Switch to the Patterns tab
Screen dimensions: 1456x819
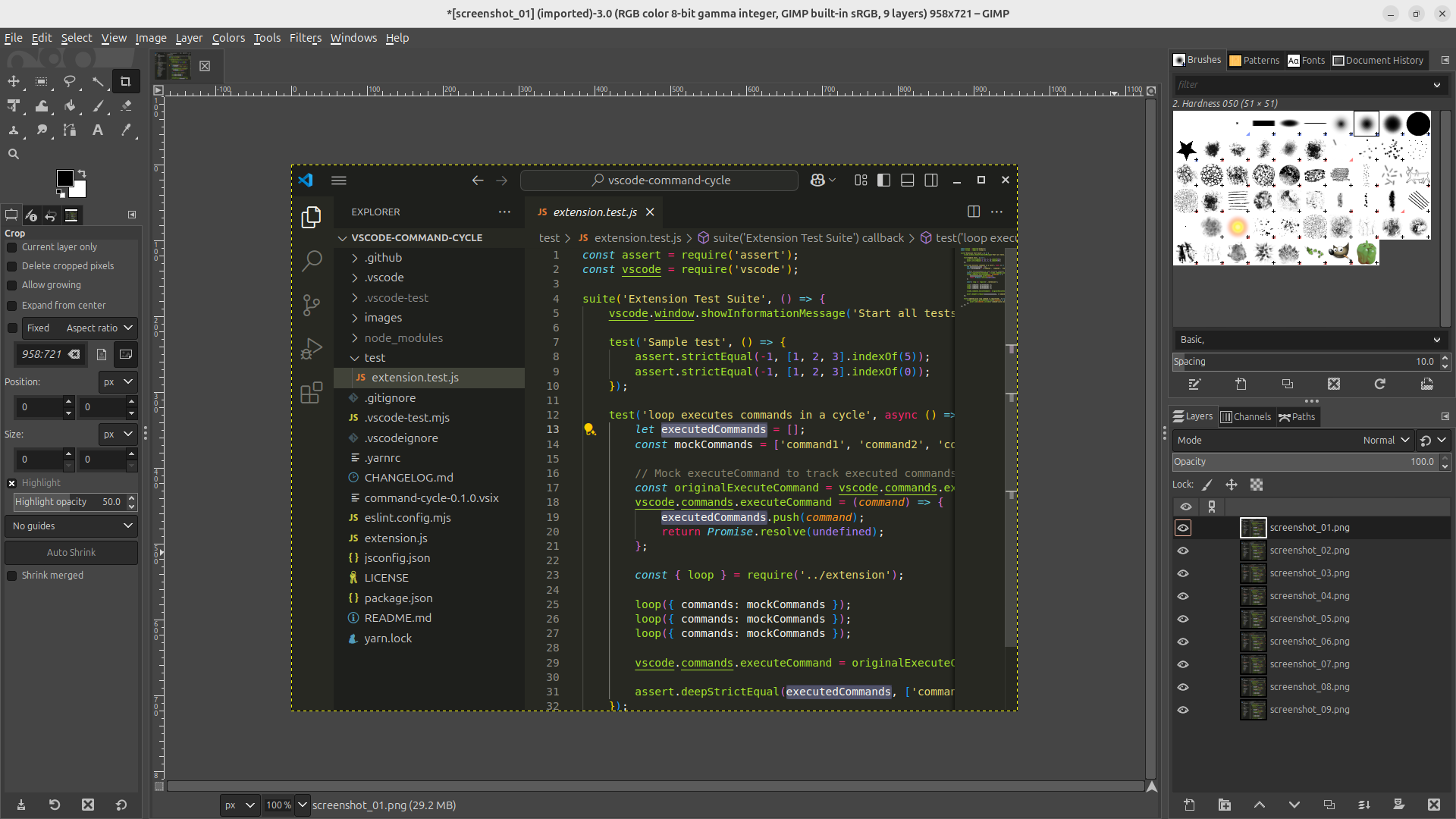[x=1254, y=60]
